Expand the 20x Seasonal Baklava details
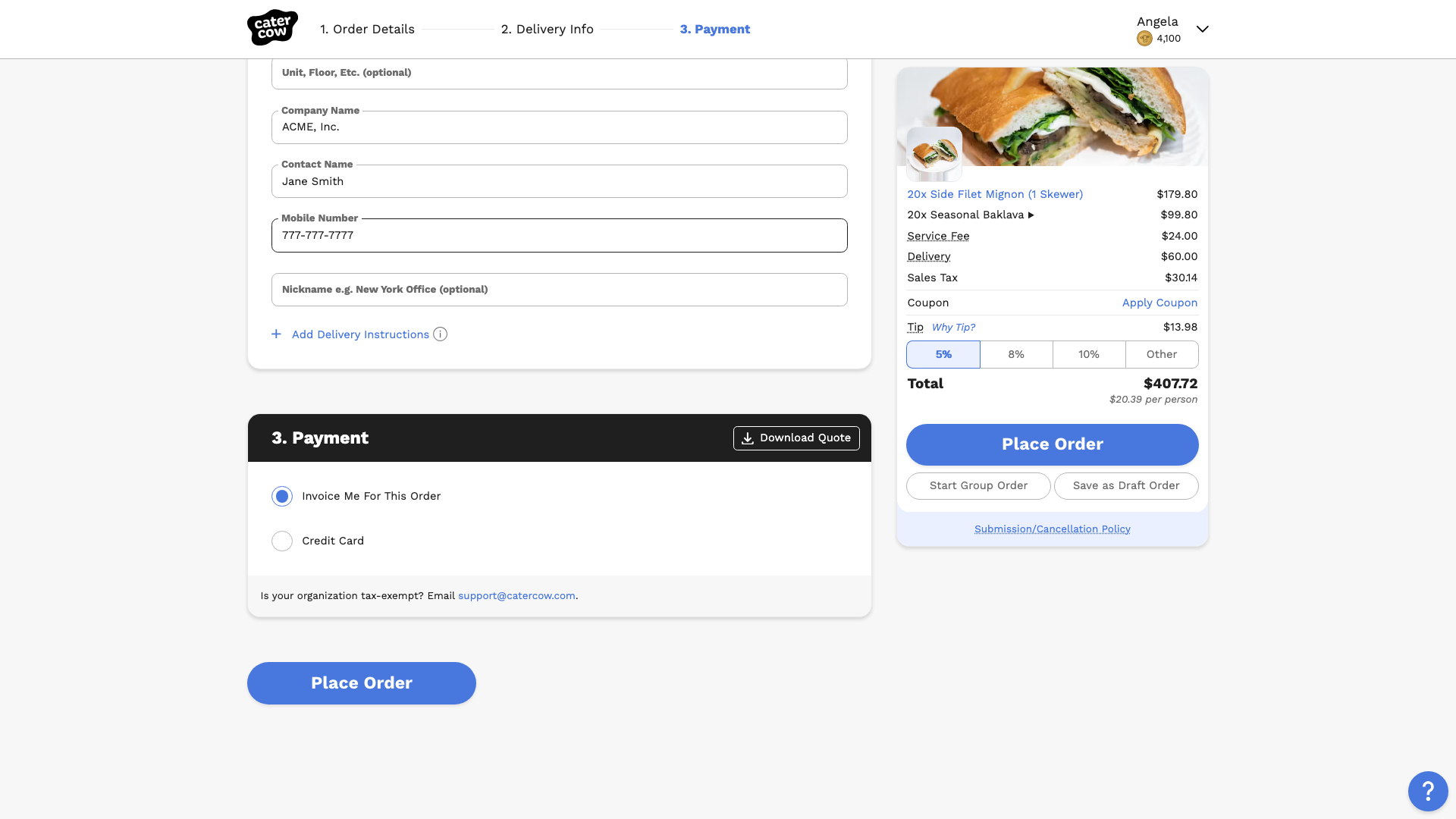This screenshot has height=819, width=1456. pyautogui.click(x=1031, y=215)
